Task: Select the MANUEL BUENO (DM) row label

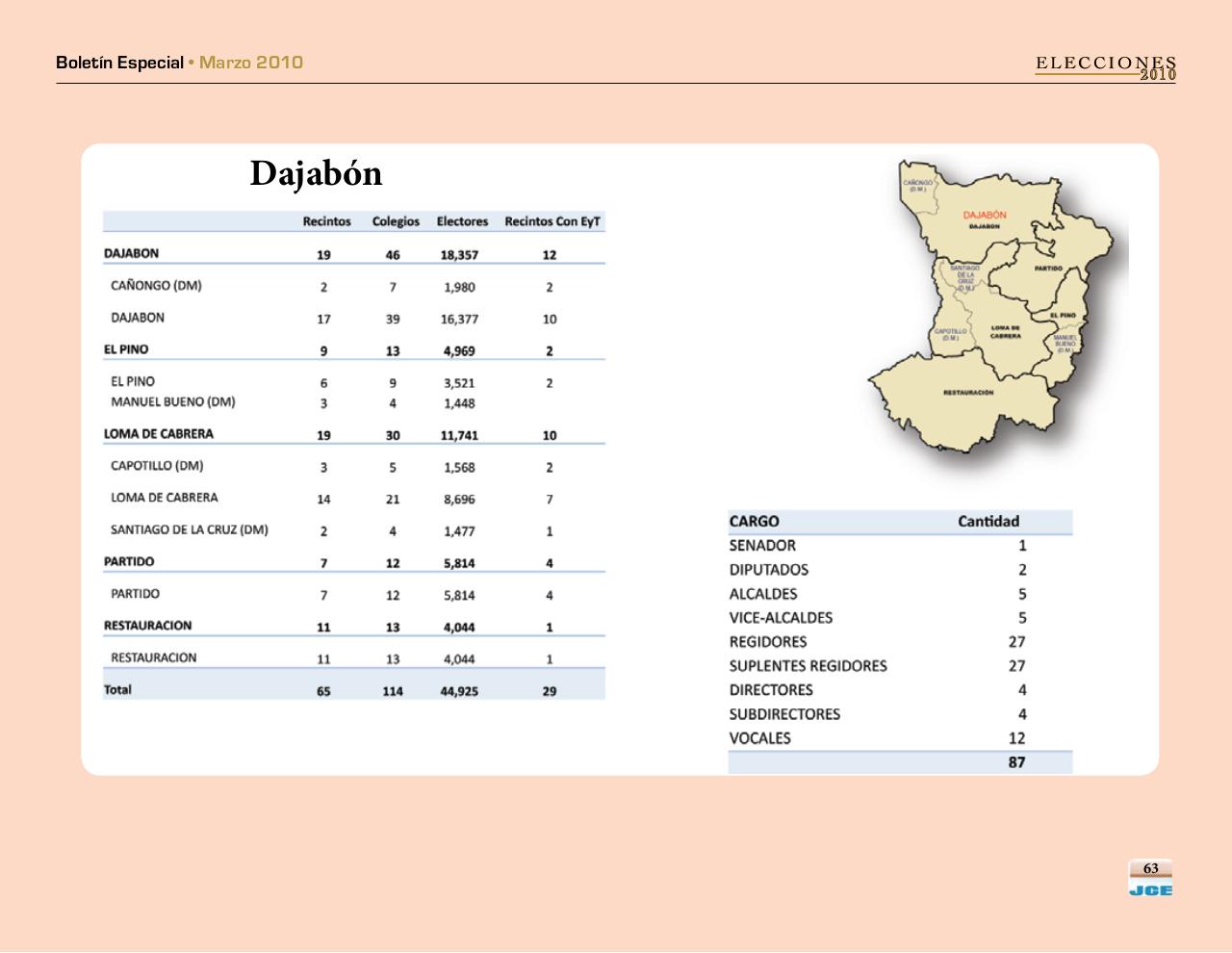Action: point(172,402)
